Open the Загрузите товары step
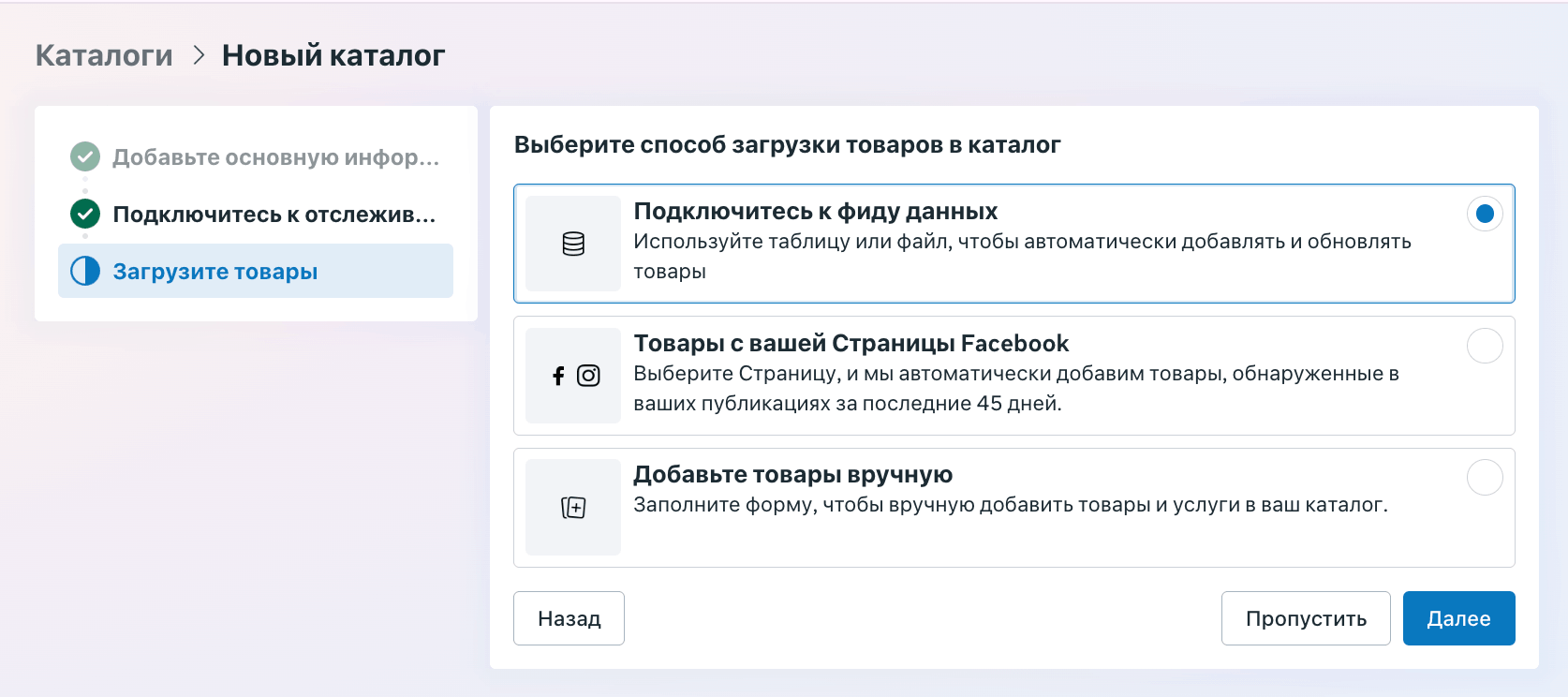Image resolution: width=1568 pixels, height=697 pixels. (256, 271)
